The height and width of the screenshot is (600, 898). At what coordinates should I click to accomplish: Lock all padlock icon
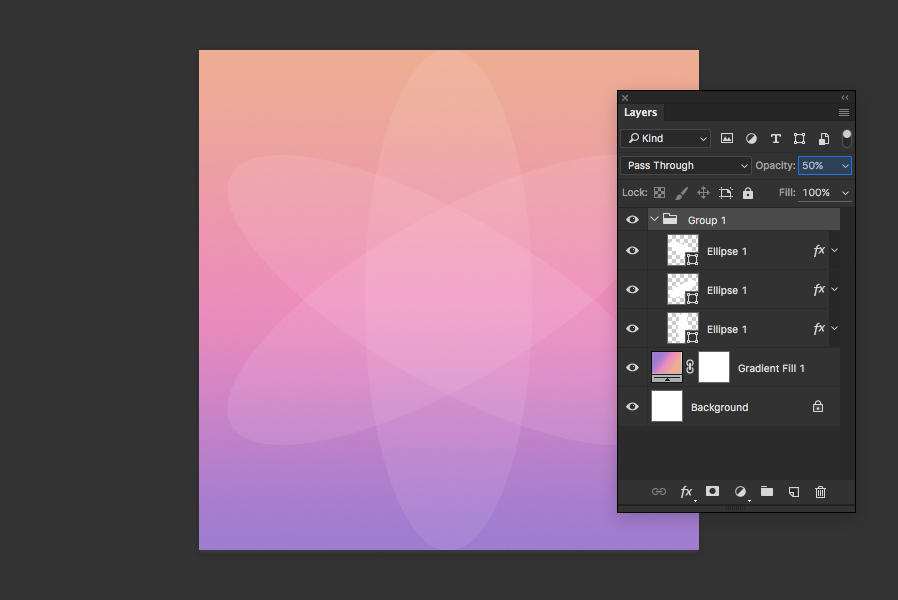coord(748,193)
